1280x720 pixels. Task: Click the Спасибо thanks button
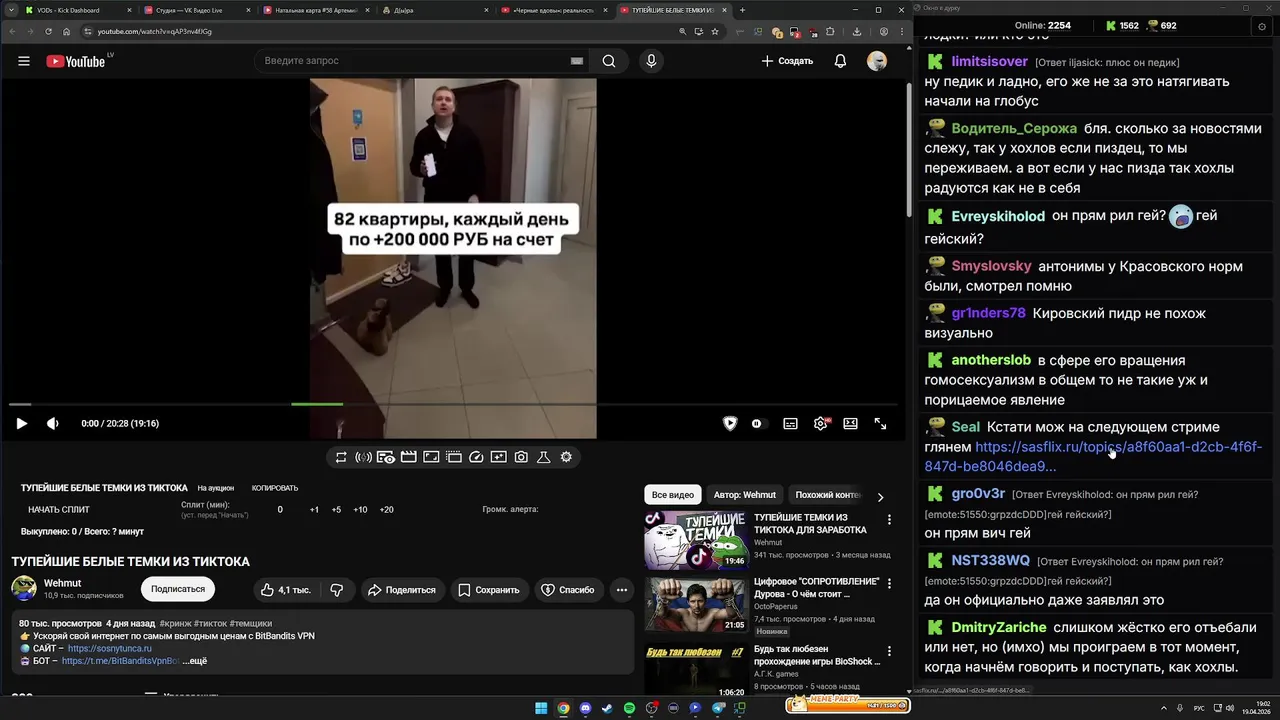coord(568,590)
